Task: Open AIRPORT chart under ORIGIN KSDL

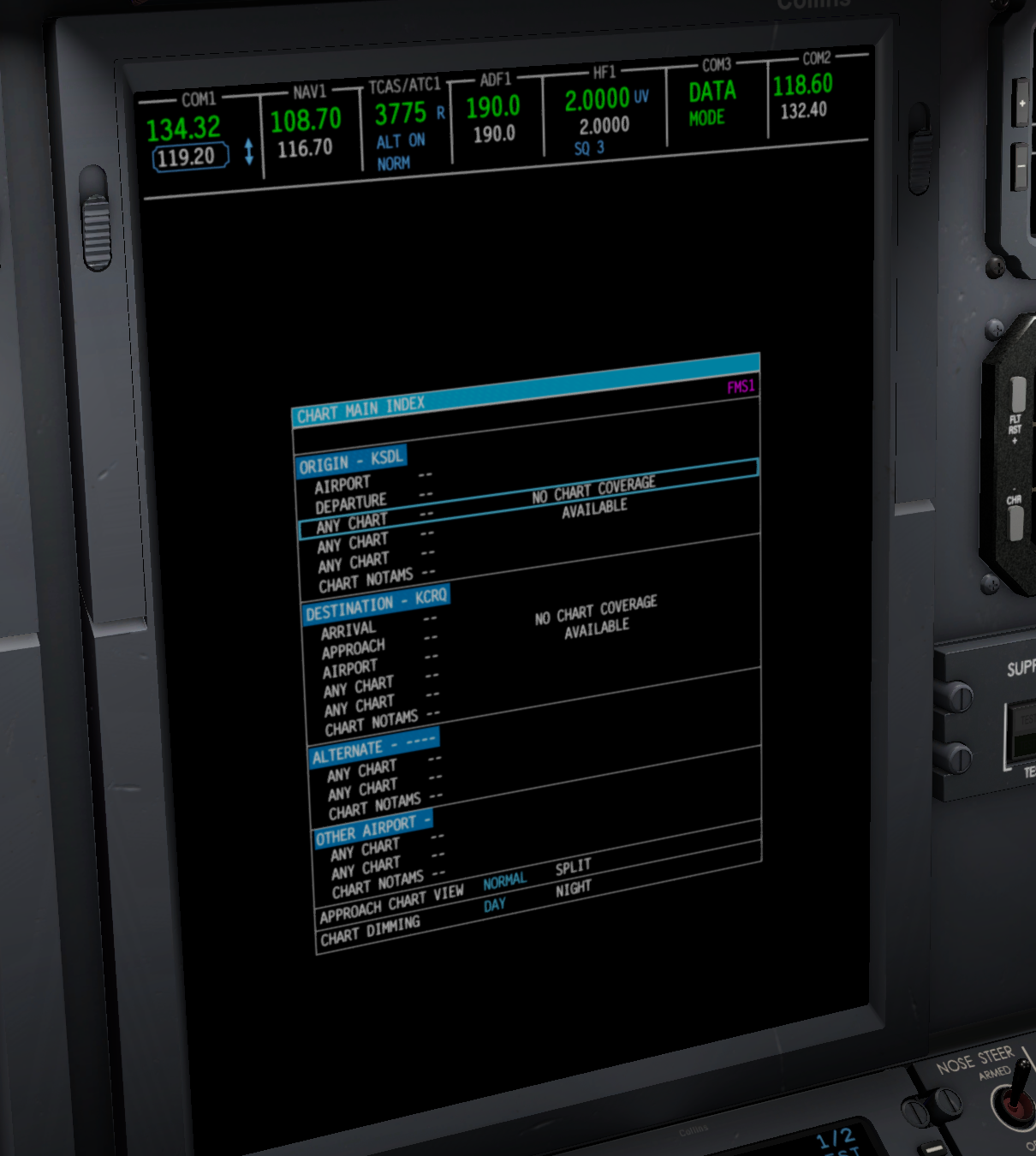Action: click(x=342, y=485)
